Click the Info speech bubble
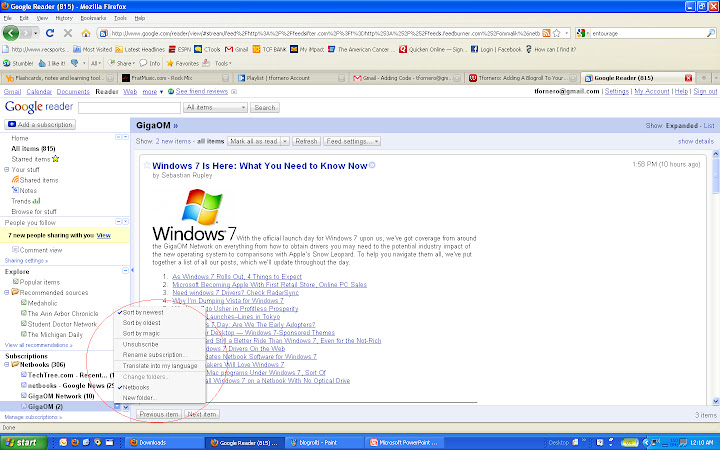 point(150,63)
